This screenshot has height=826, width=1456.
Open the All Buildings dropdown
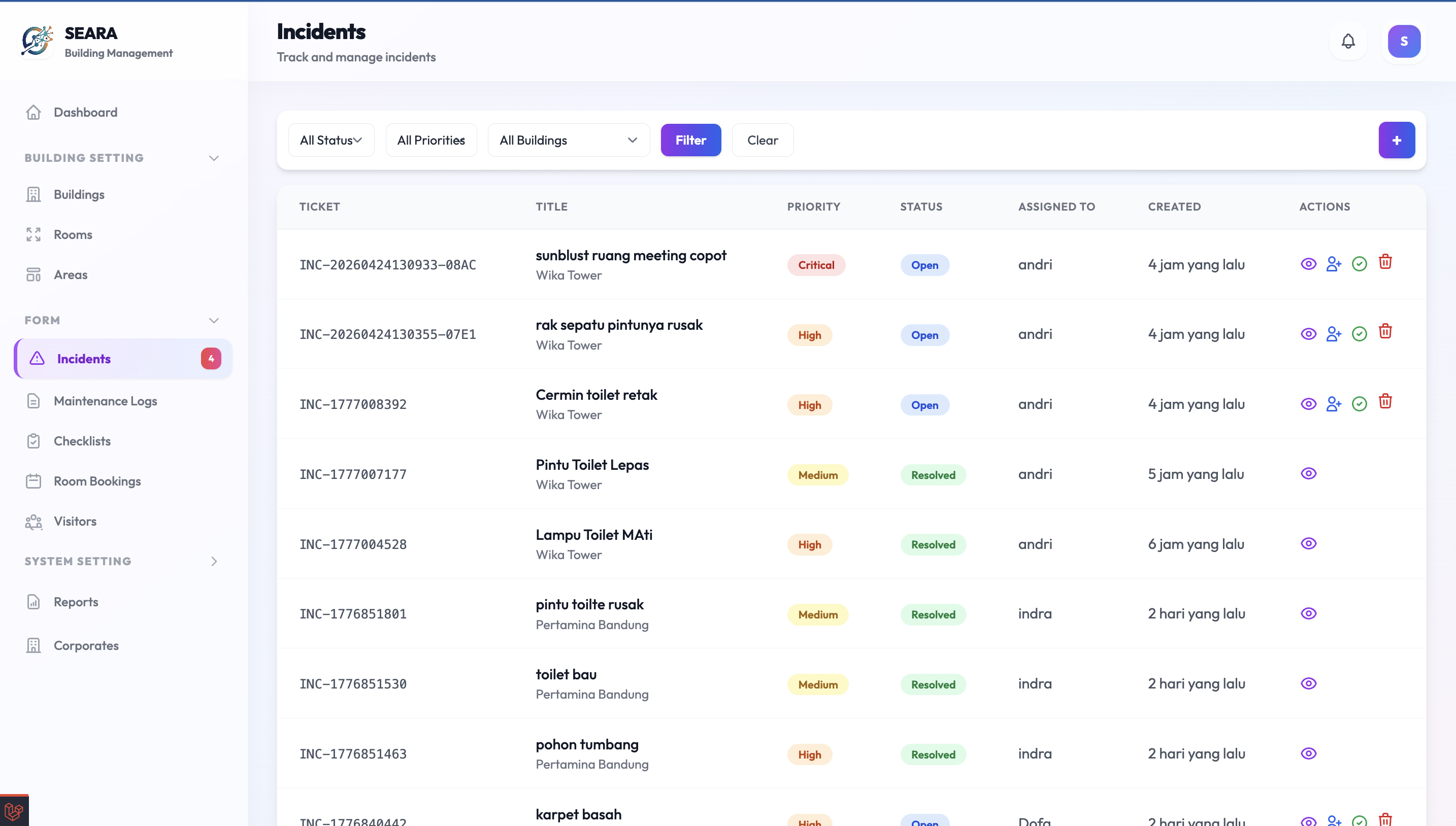568,140
